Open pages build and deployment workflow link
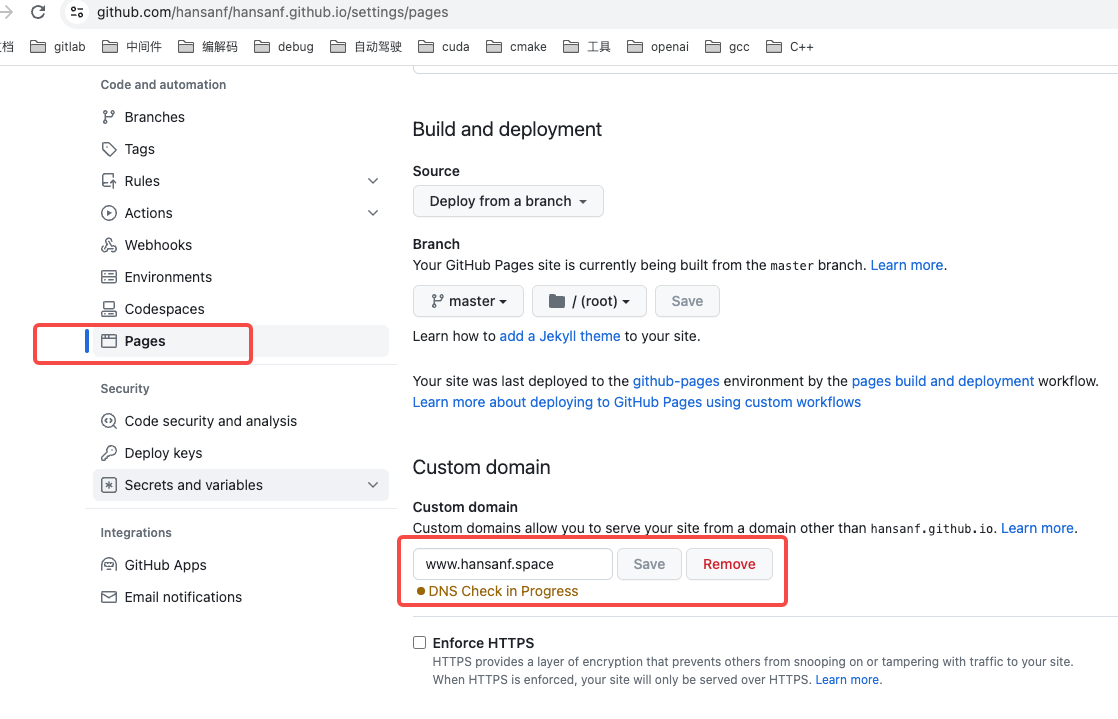Viewport: 1118px width, 719px height. click(x=943, y=381)
